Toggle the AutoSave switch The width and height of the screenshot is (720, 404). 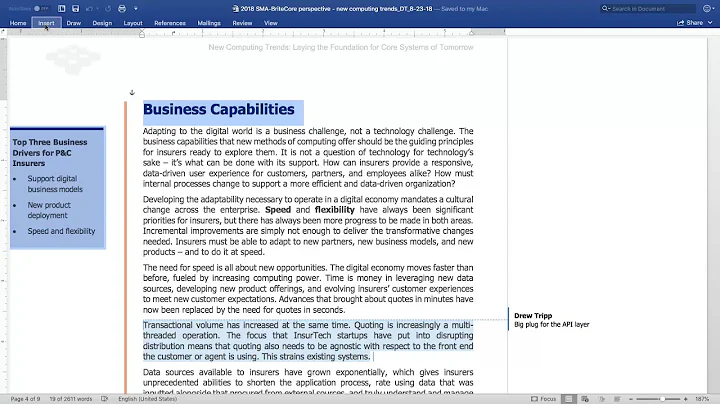click(41, 9)
